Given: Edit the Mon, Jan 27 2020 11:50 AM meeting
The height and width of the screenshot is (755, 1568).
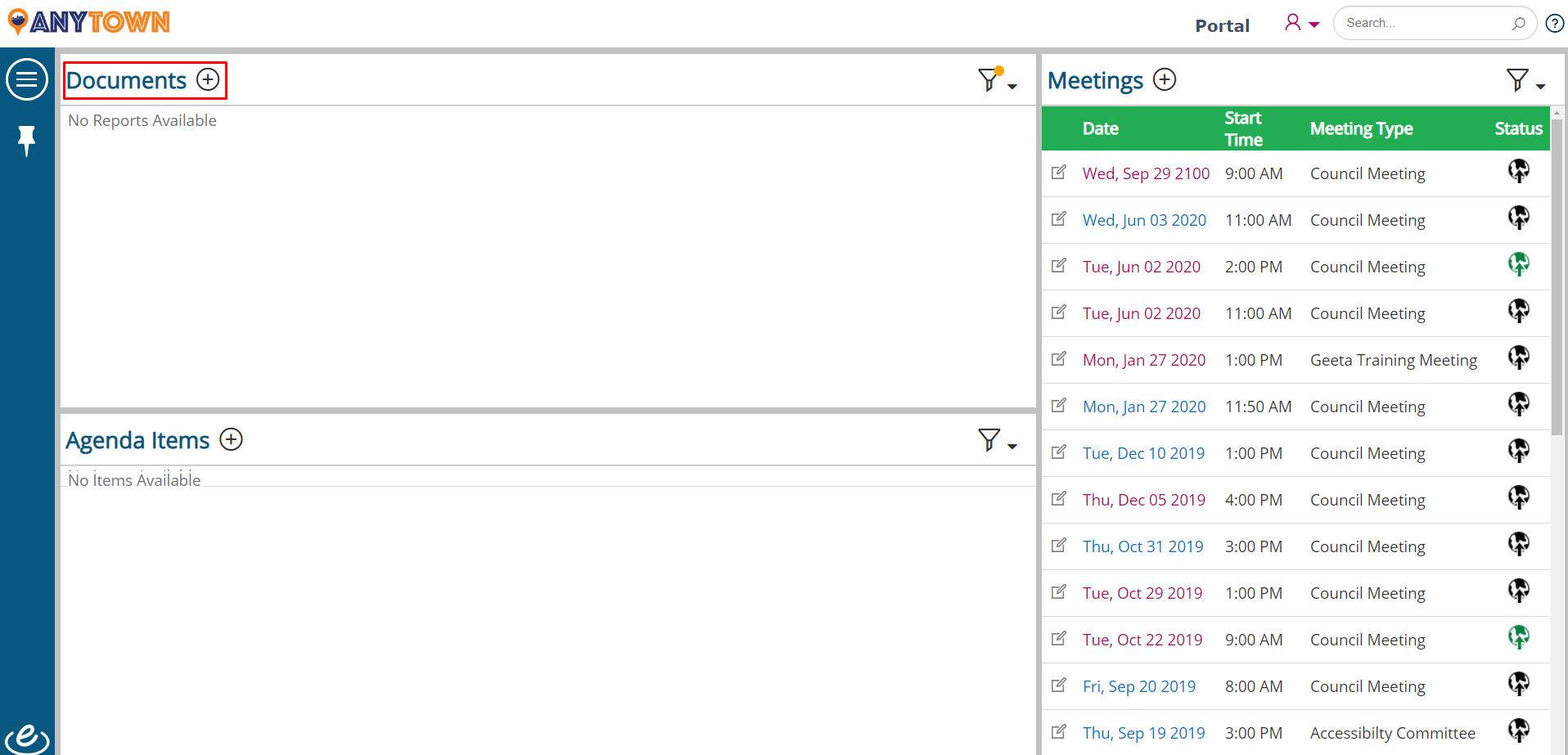Looking at the screenshot, I should (x=1059, y=406).
